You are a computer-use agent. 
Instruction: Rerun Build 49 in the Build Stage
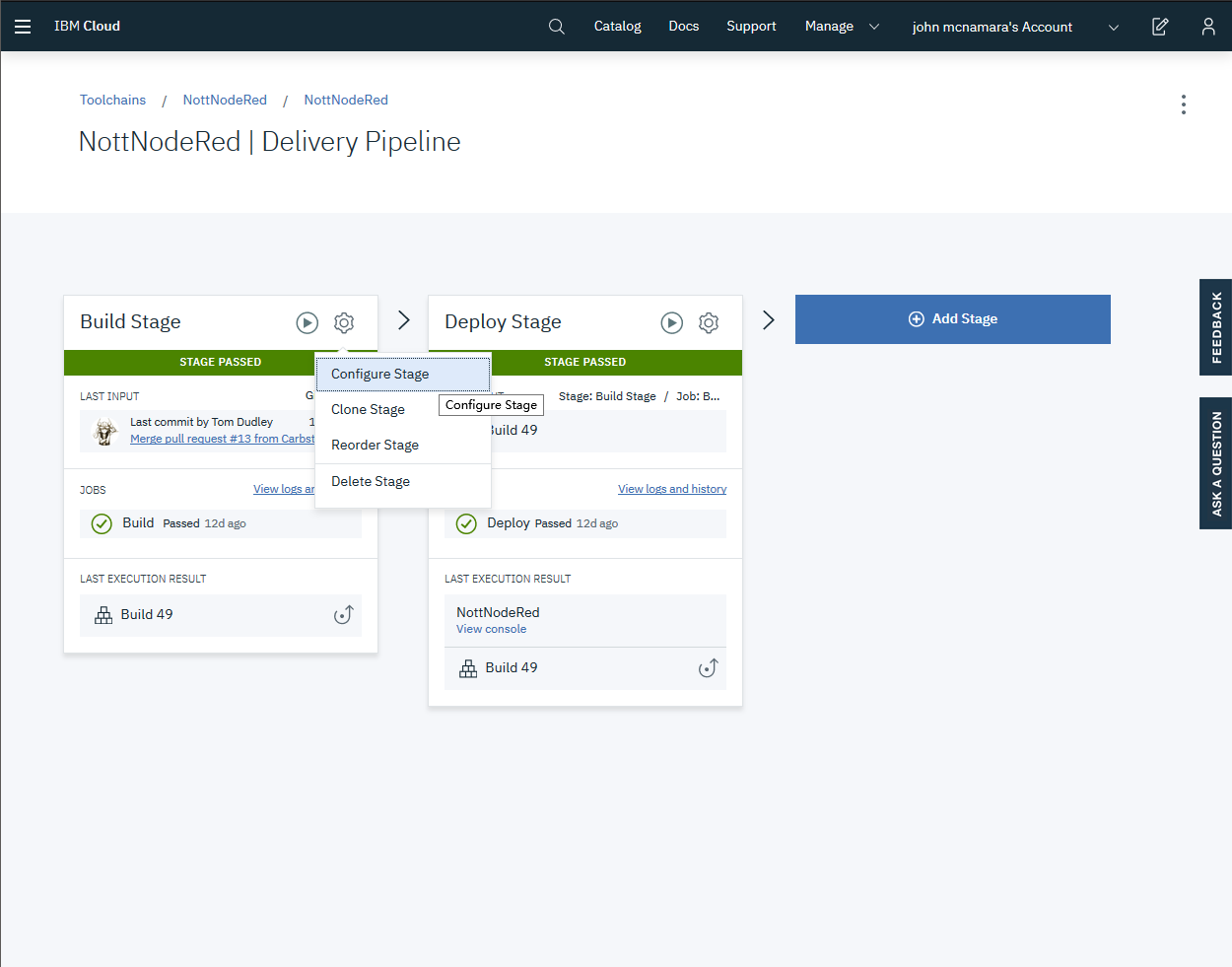[x=343, y=614]
